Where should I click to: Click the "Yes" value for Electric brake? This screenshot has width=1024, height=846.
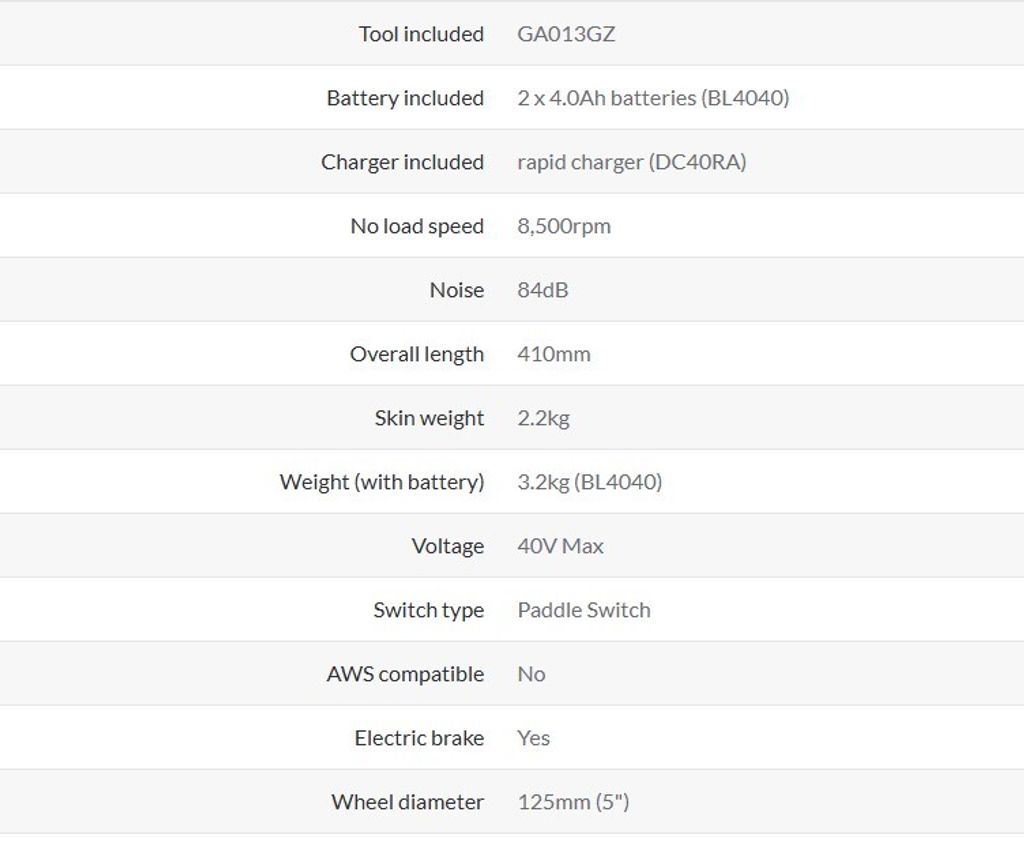pos(534,738)
